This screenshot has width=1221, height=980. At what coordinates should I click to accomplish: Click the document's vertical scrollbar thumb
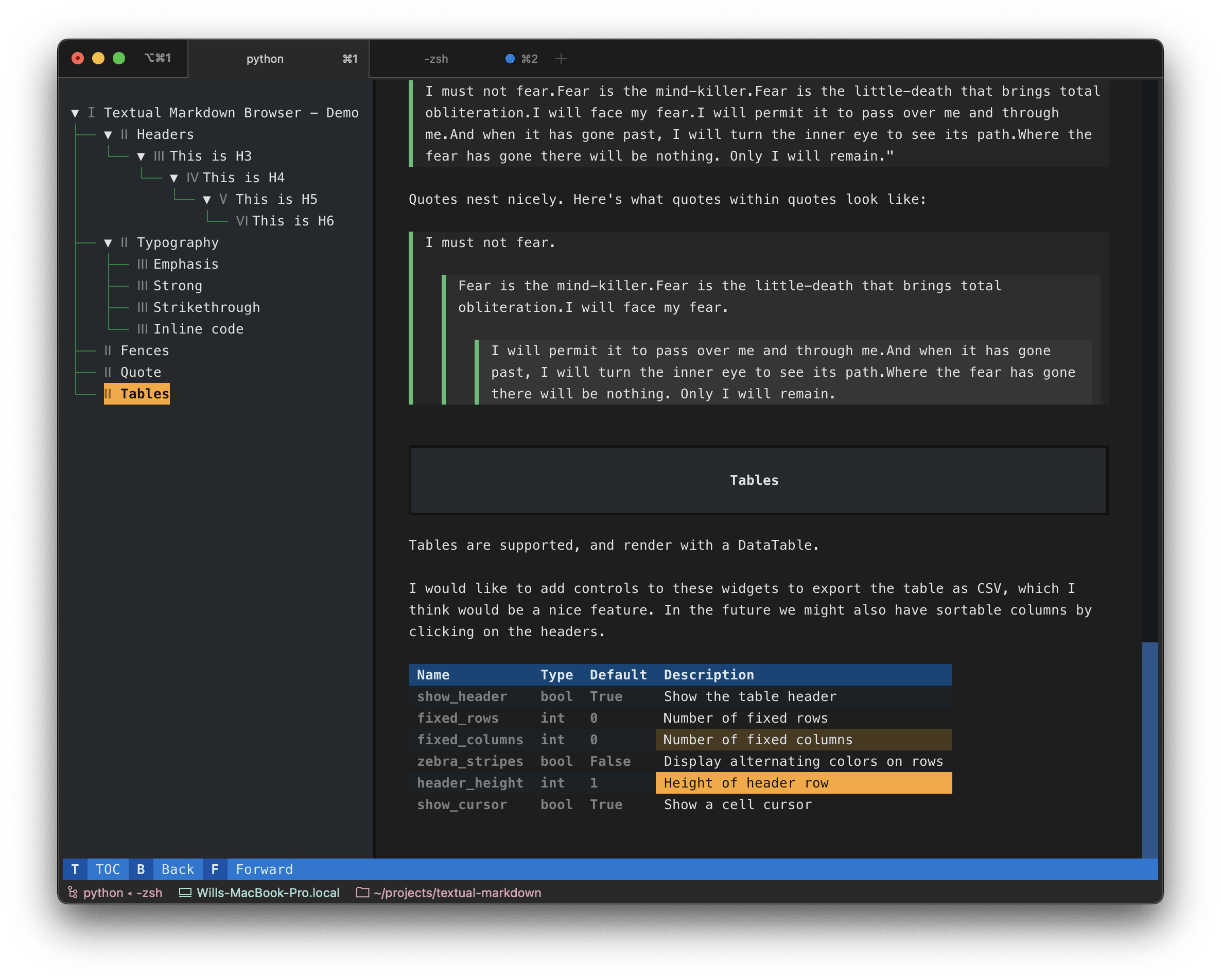tap(1149, 750)
